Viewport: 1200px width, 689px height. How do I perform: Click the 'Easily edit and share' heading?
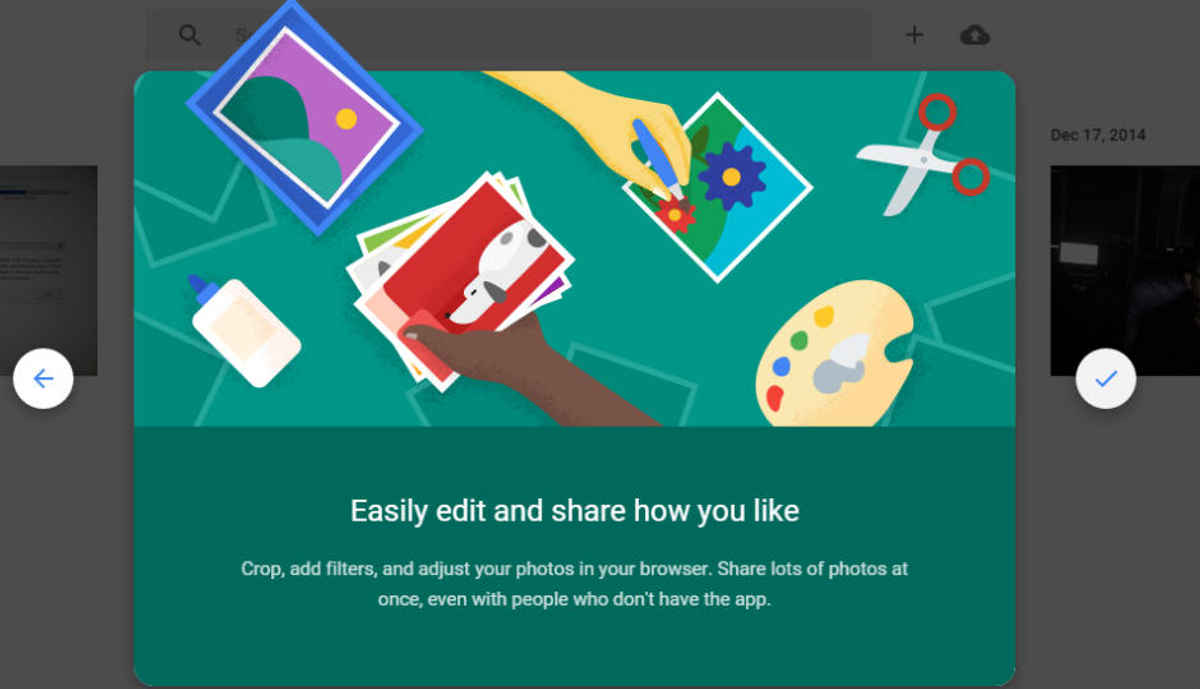pyautogui.click(x=575, y=511)
